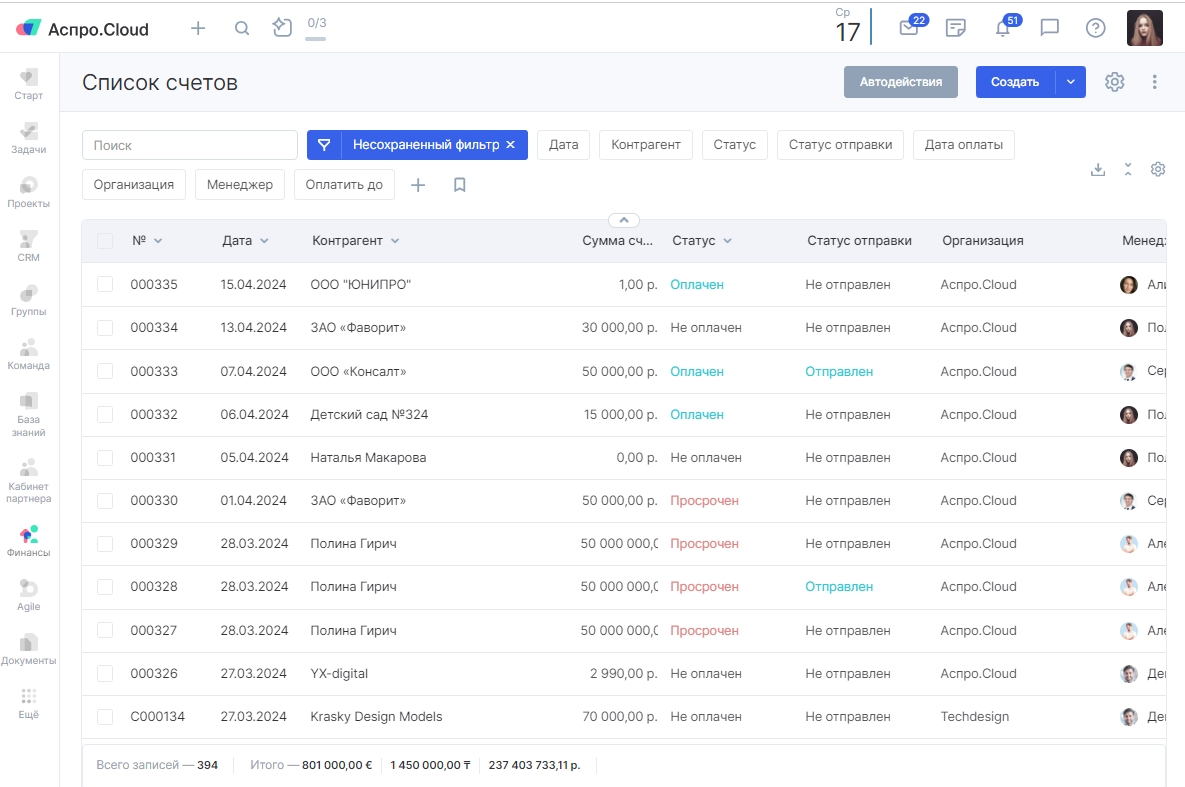1185x787 pixels.
Task: Open page settings gear beside Создать
Action: coord(1115,82)
